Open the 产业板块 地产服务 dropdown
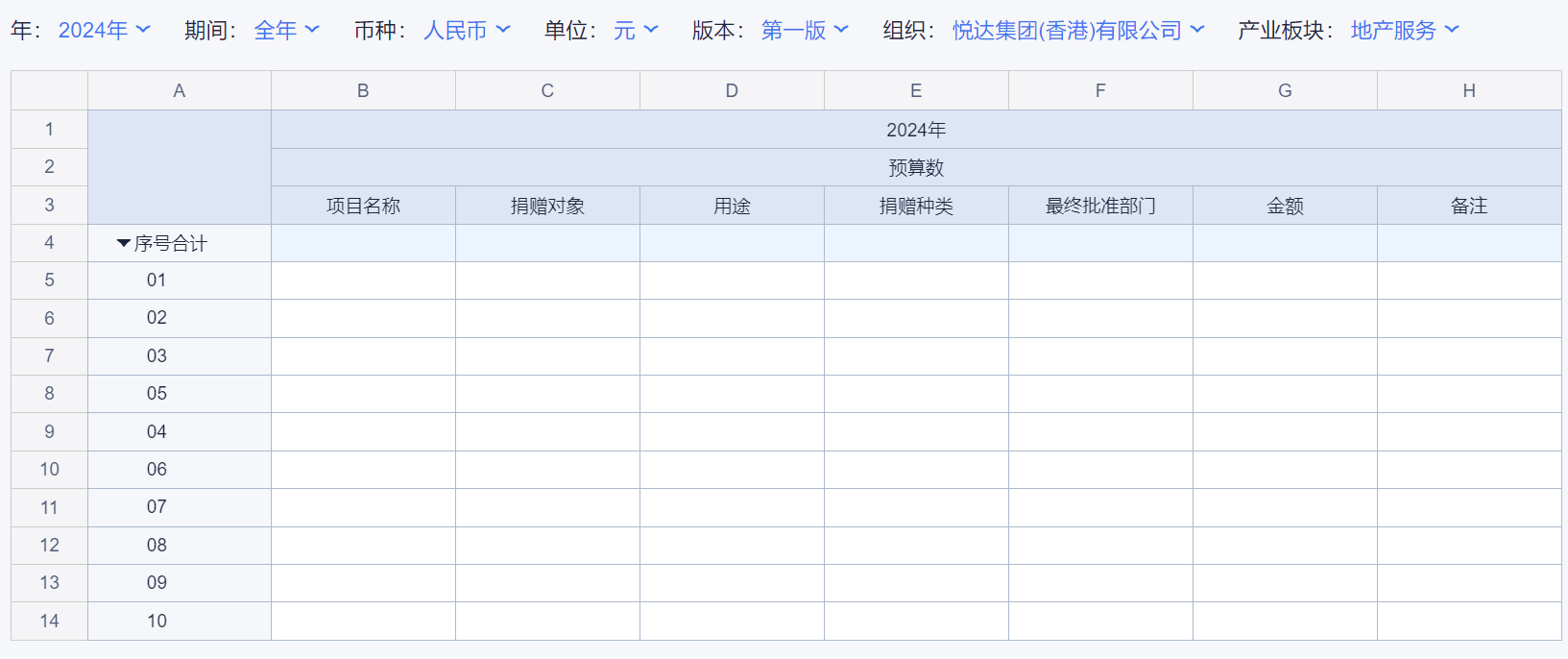The image size is (1568, 659). coord(1404,31)
